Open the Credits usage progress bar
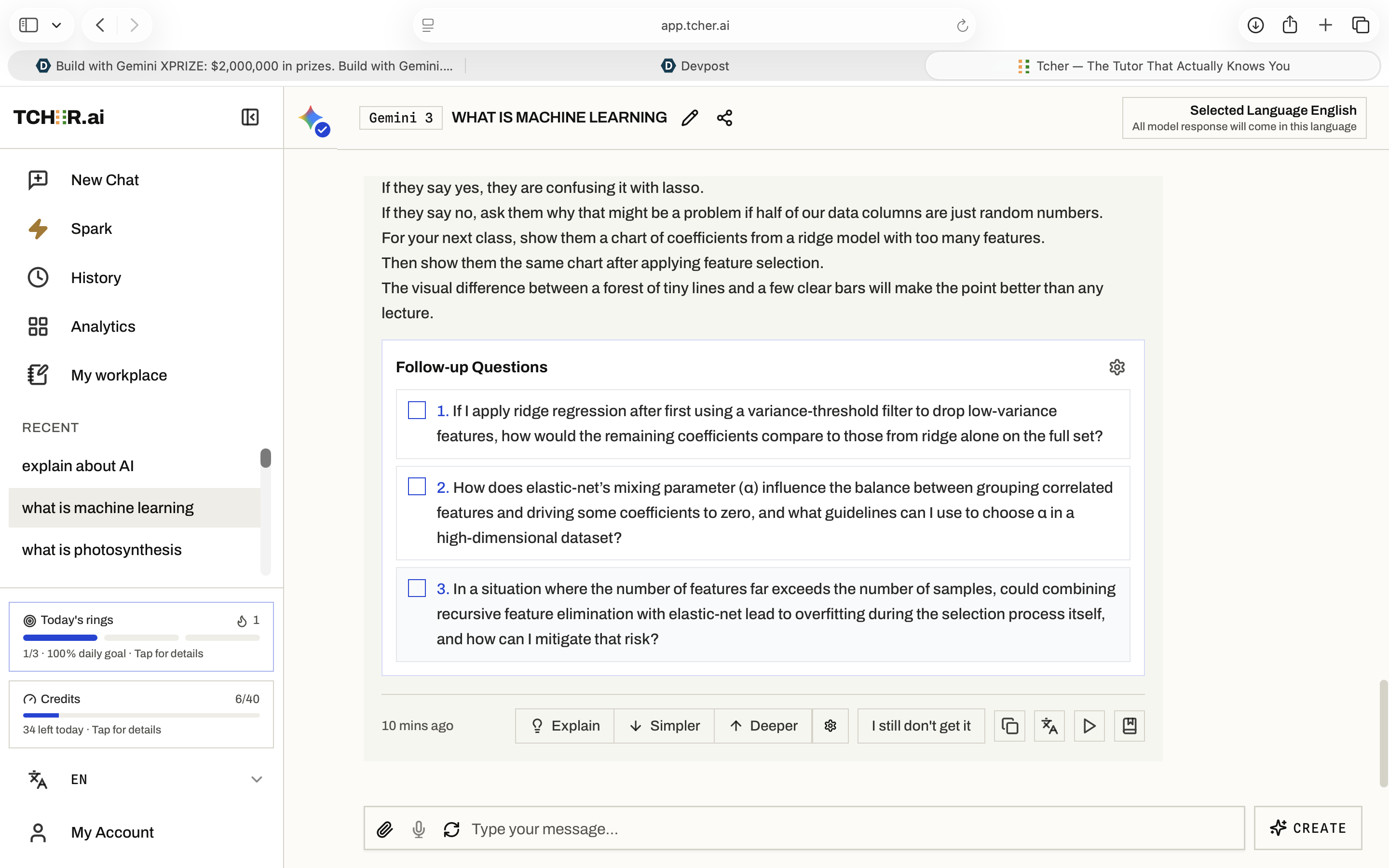The height and width of the screenshot is (868, 1389). [x=141, y=715]
